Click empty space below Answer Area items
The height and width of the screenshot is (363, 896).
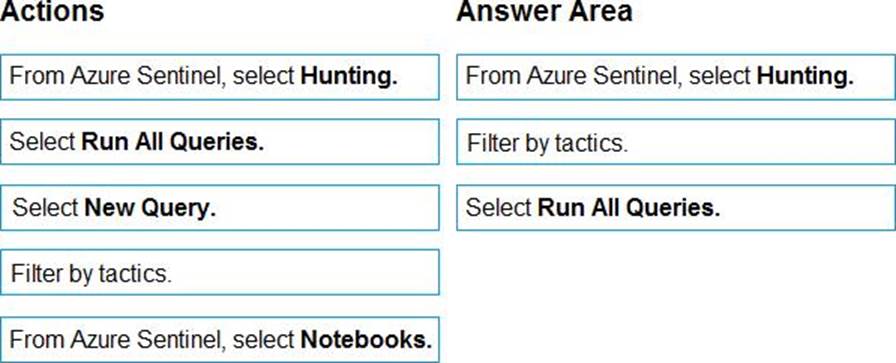point(676,297)
